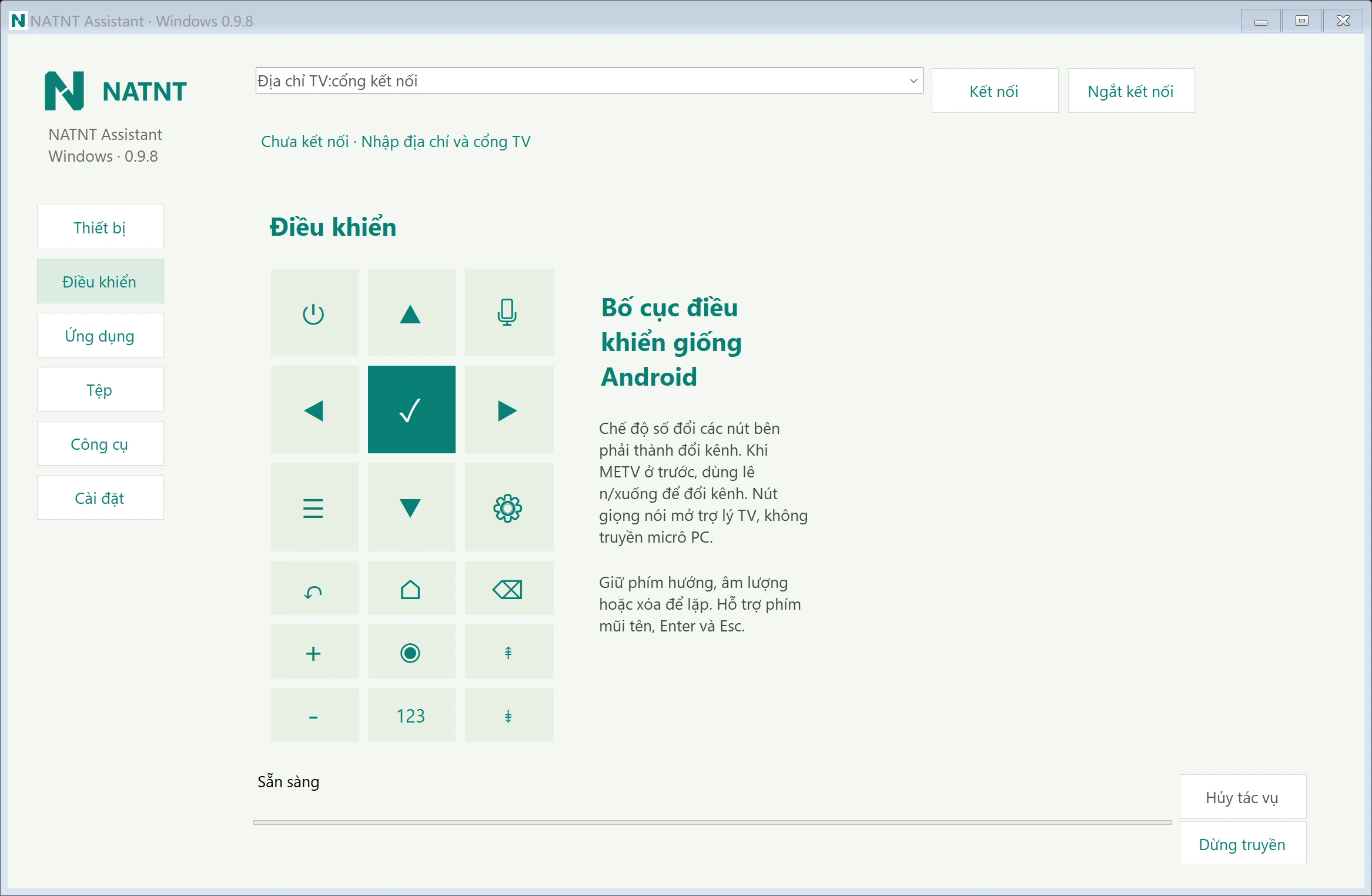1372x896 pixels.
Task: Click the Ngắt kết nối disconnect button
Action: [1131, 91]
